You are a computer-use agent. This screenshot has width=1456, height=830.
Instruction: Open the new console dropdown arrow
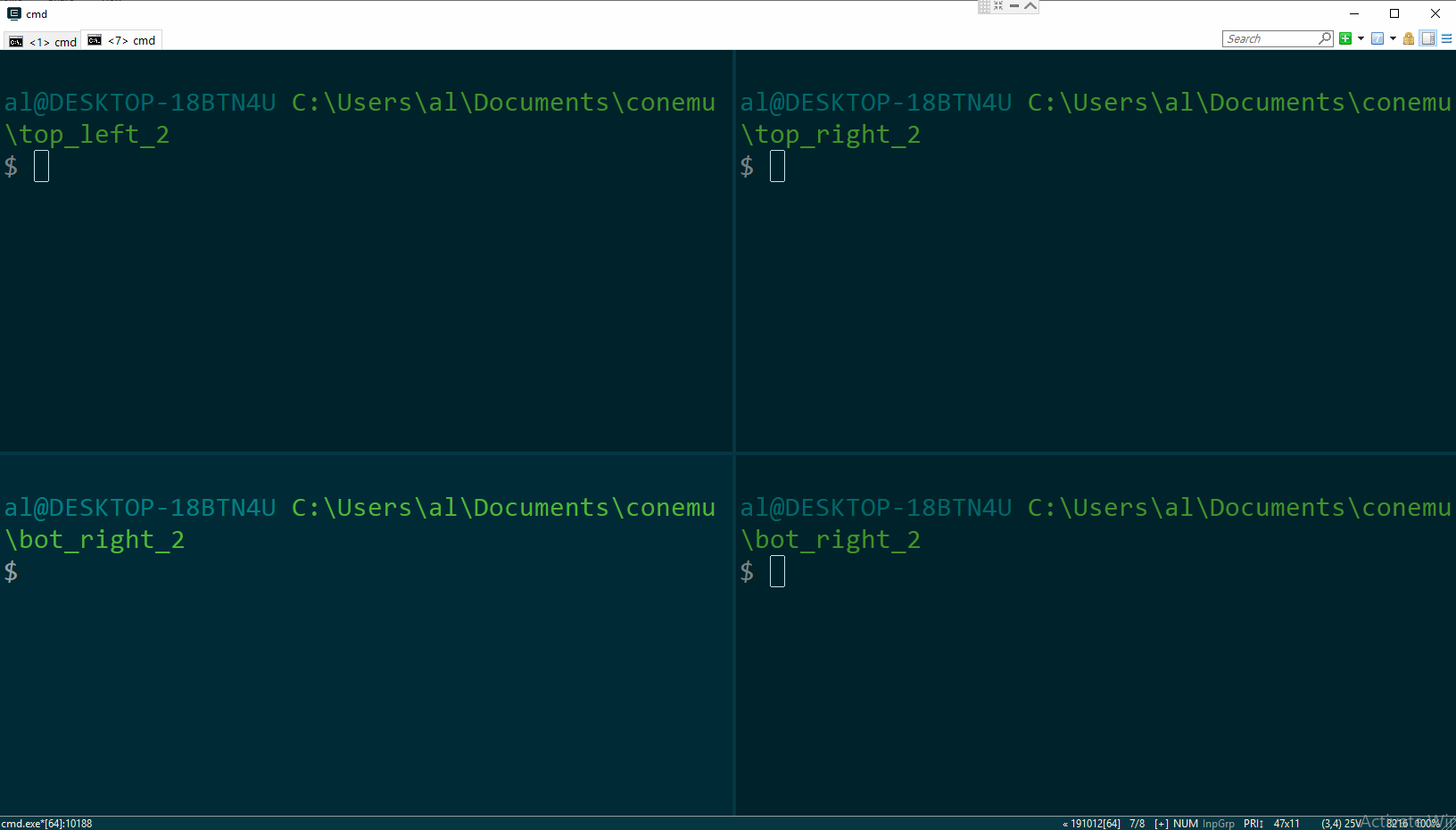point(1361,38)
